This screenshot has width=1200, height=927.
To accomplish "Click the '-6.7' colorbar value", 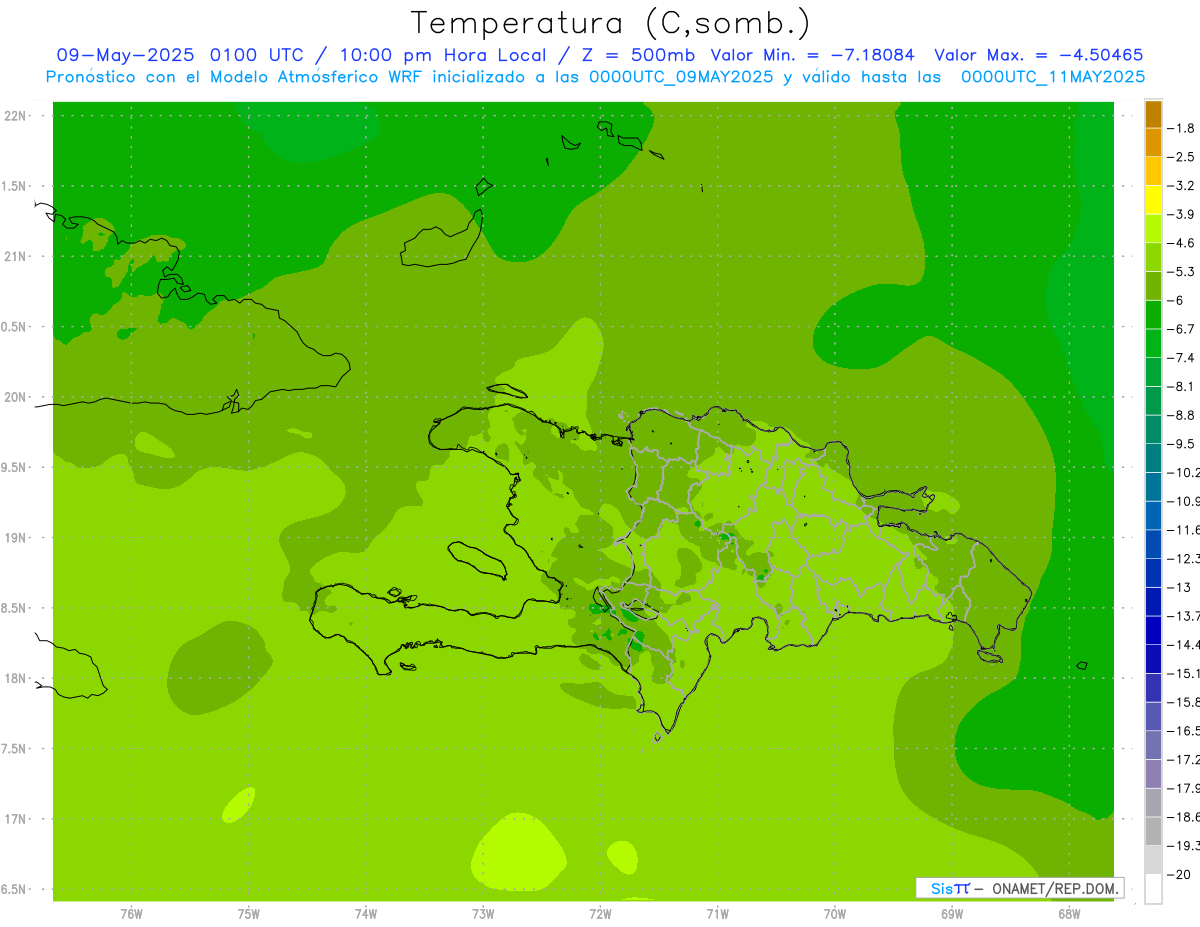I will [x=1182, y=329].
